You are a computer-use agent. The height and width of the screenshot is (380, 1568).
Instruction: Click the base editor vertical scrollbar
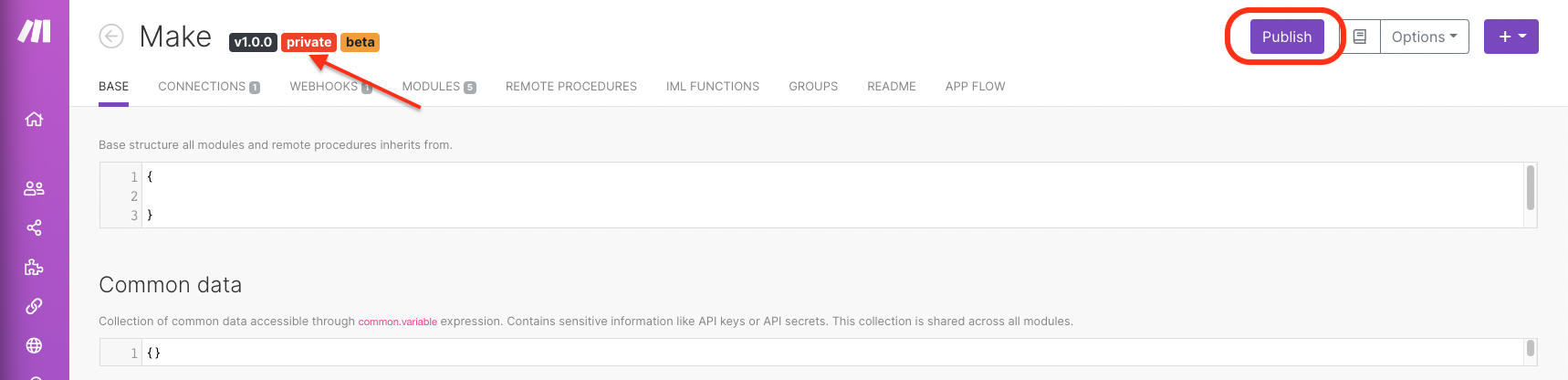(1530, 188)
